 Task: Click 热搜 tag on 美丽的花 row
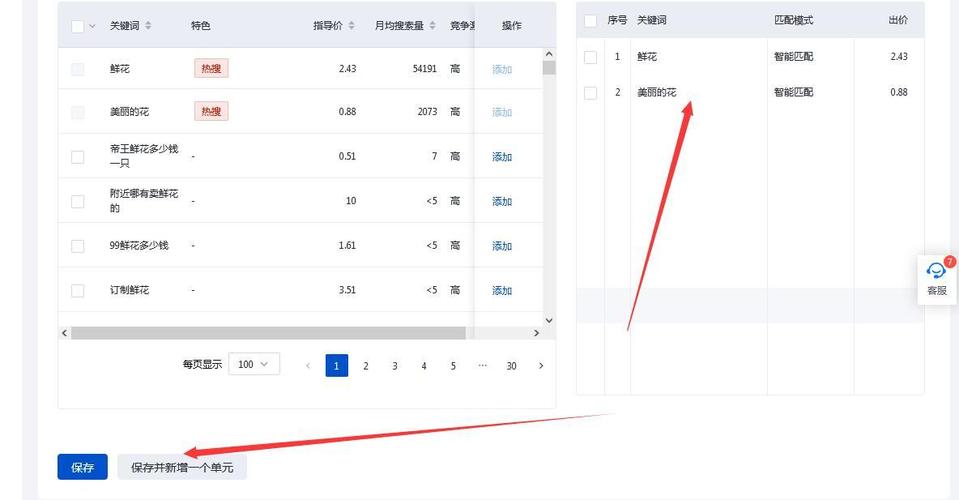[211, 111]
